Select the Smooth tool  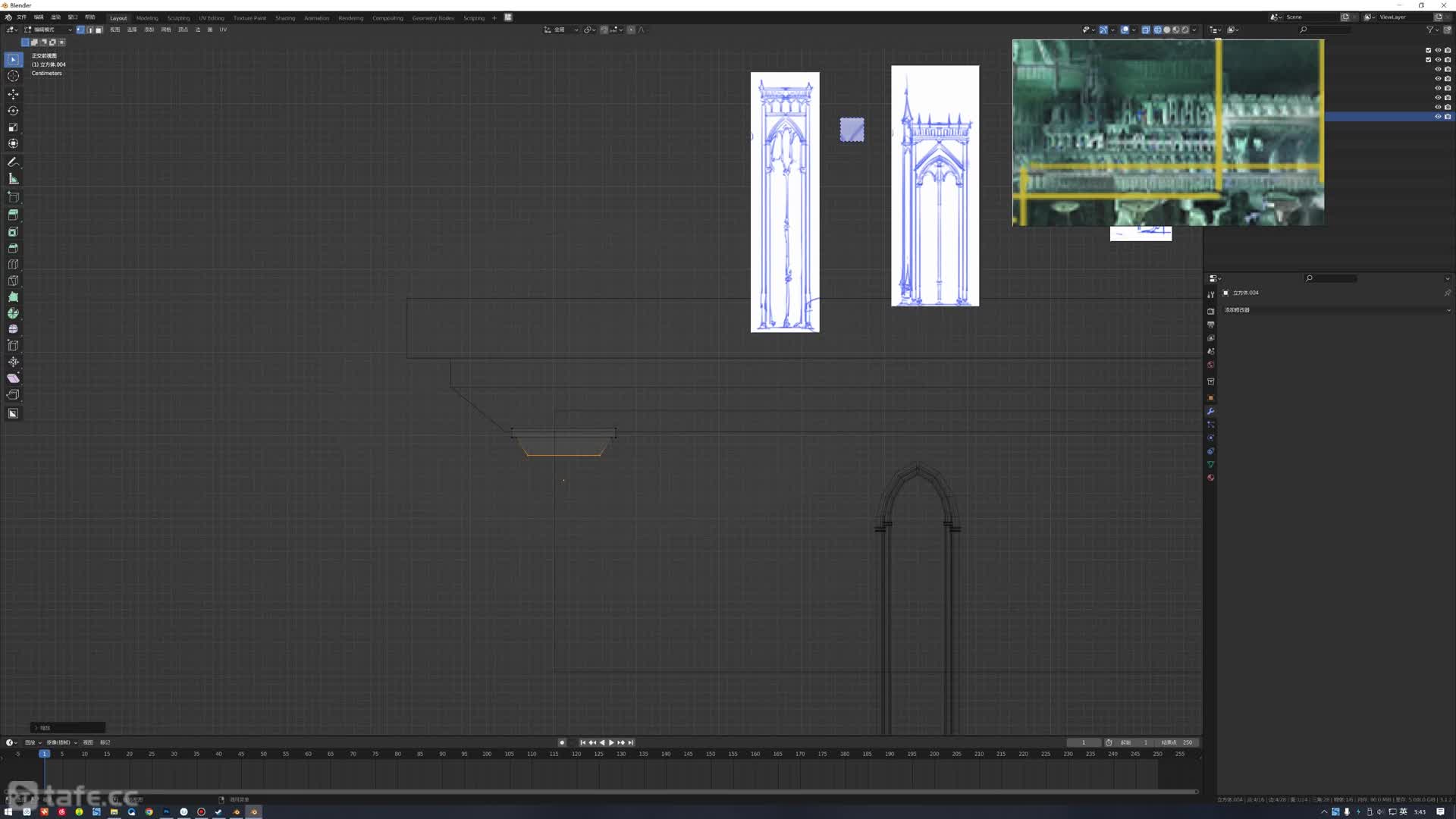(x=13, y=329)
